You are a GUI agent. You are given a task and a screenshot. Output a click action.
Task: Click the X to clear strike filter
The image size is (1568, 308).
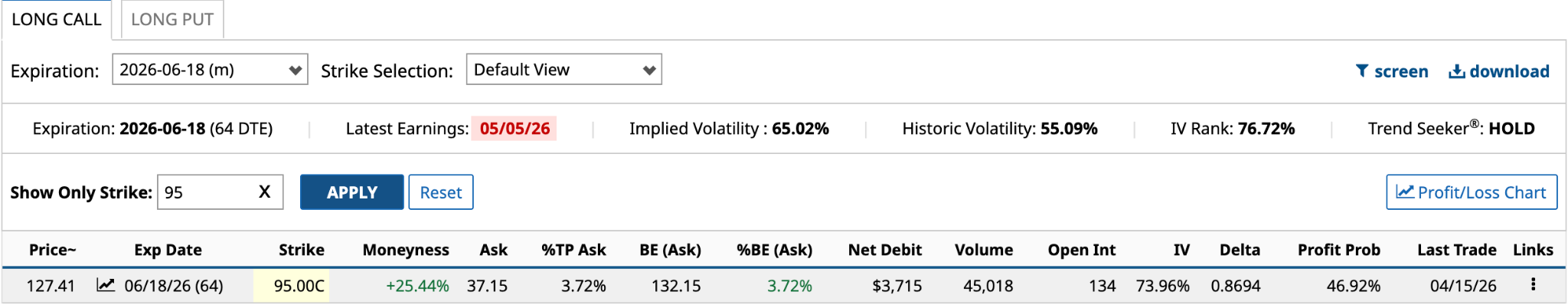pos(264,192)
